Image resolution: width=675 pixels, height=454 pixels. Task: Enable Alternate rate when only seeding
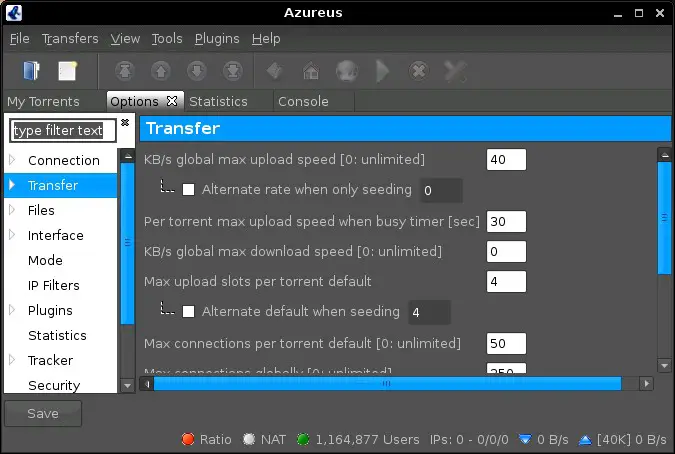coord(189,190)
